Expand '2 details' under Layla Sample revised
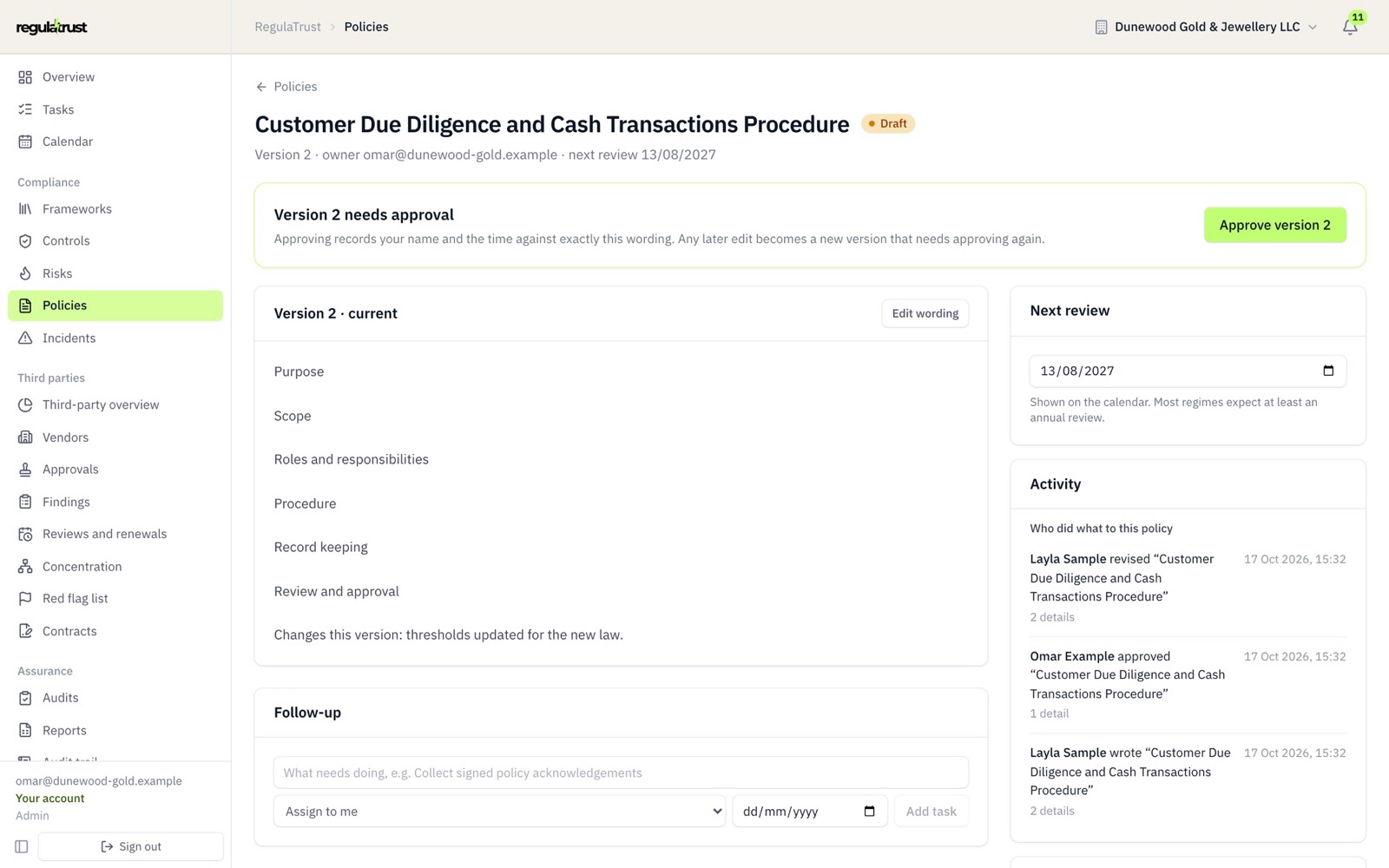The image size is (1389, 868). click(x=1052, y=617)
